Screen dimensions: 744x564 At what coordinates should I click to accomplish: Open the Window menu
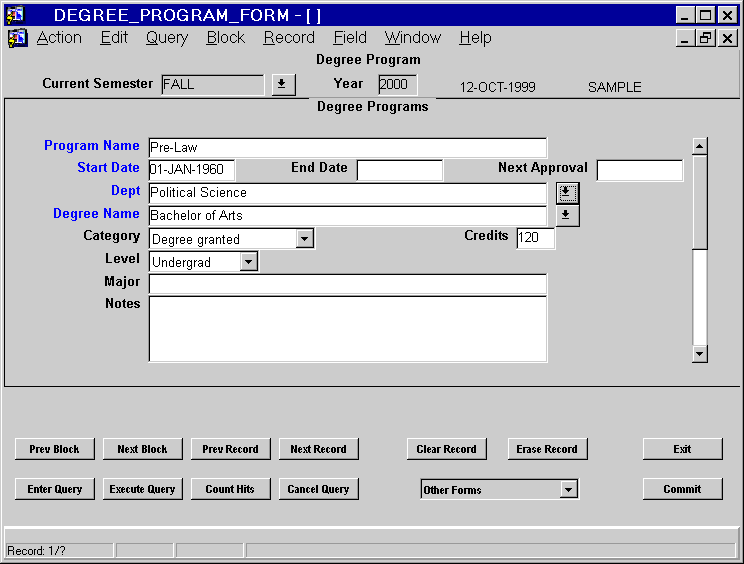click(x=413, y=37)
